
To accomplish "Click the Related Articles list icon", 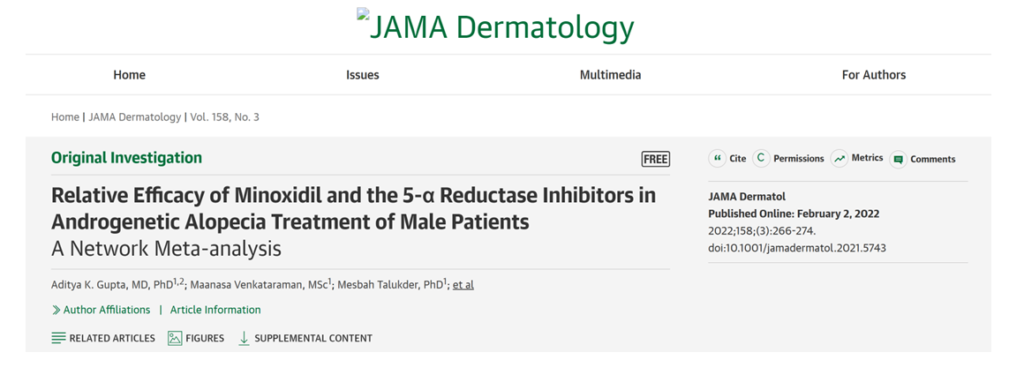I will pos(59,338).
